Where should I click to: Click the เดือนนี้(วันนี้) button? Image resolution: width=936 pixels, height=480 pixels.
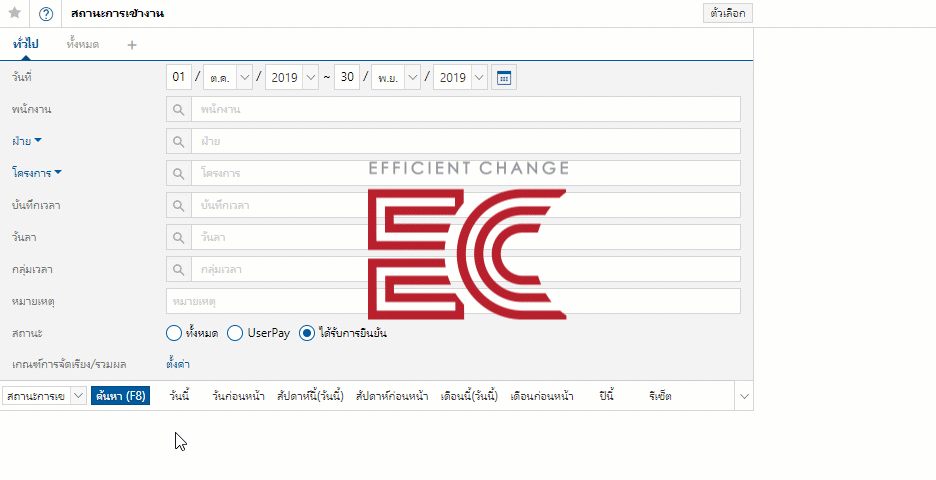[x=469, y=396]
